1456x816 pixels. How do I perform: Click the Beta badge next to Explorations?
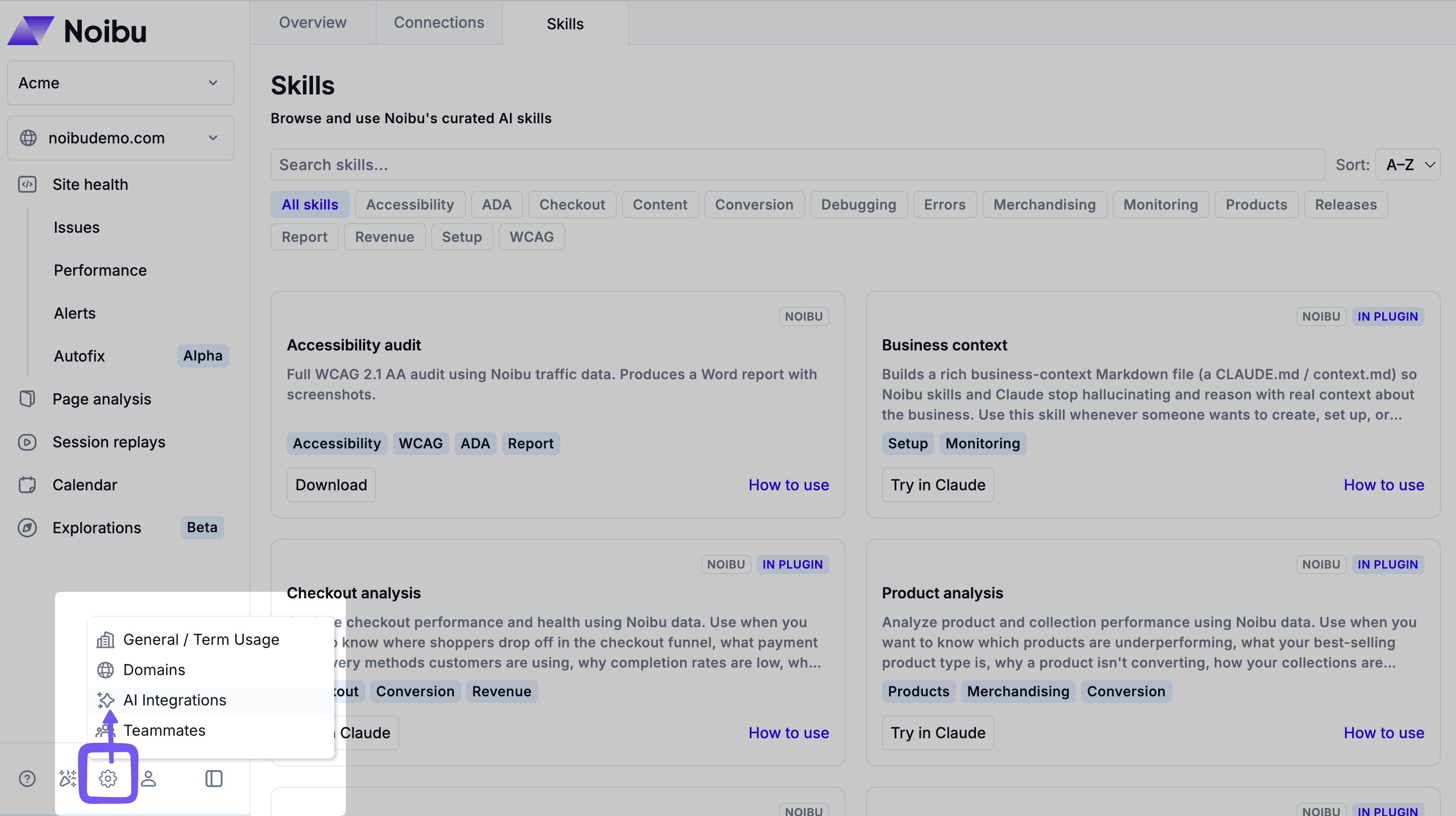(x=202, y=528)
